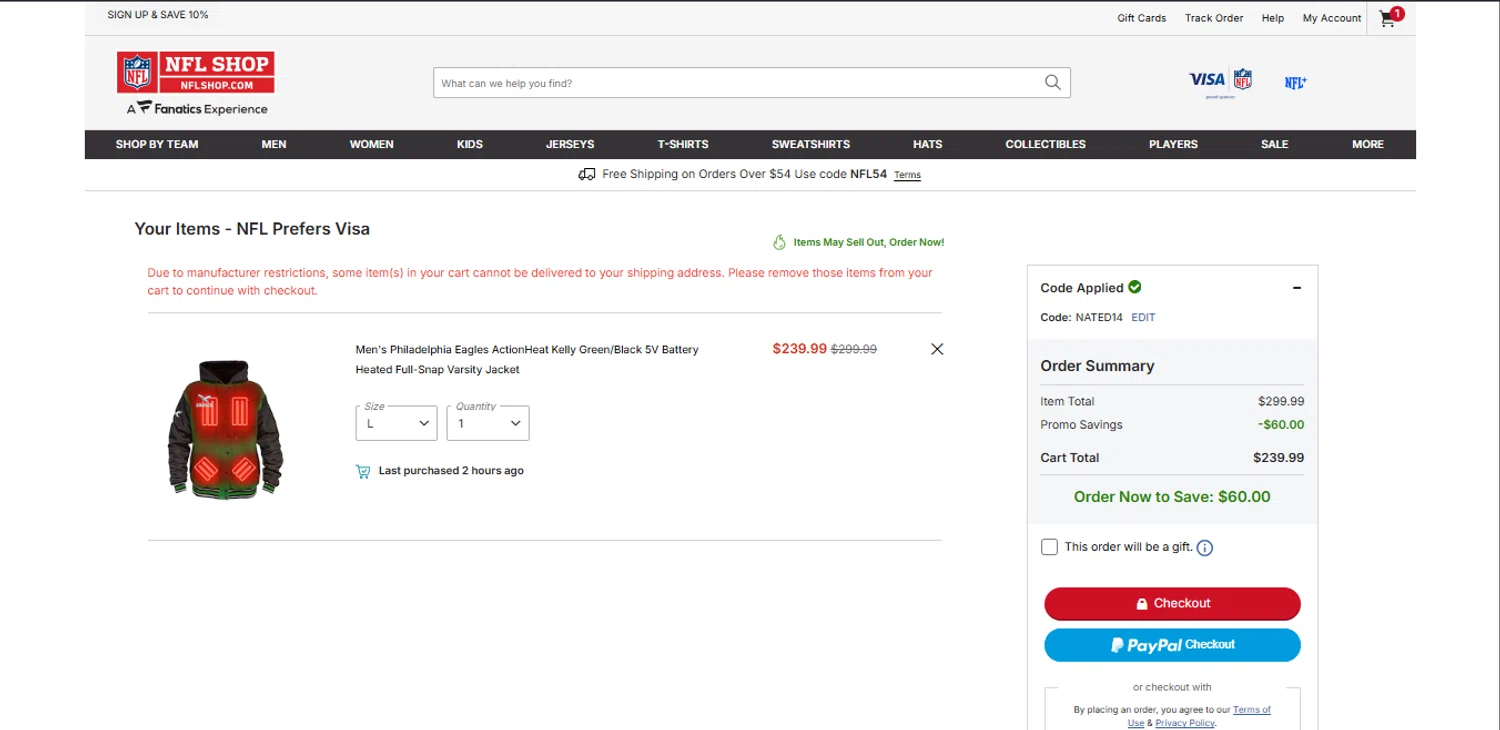
Task: Open the Kids menu
Action: pyautogui.click(x=470, y=144)
